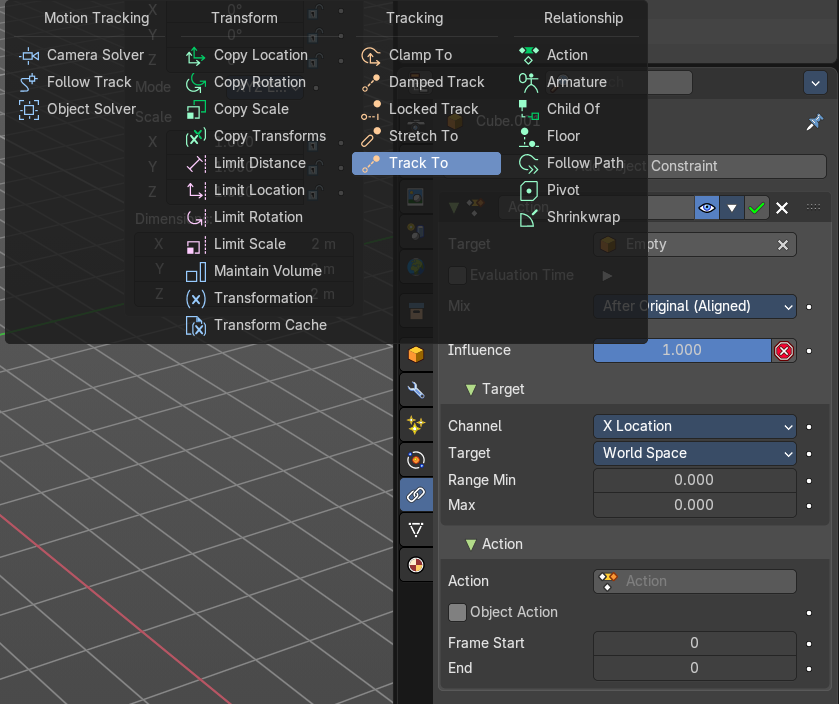Click the Action constraint icon in menu
This screenshot has width=839, height=704.
(529, 56)
